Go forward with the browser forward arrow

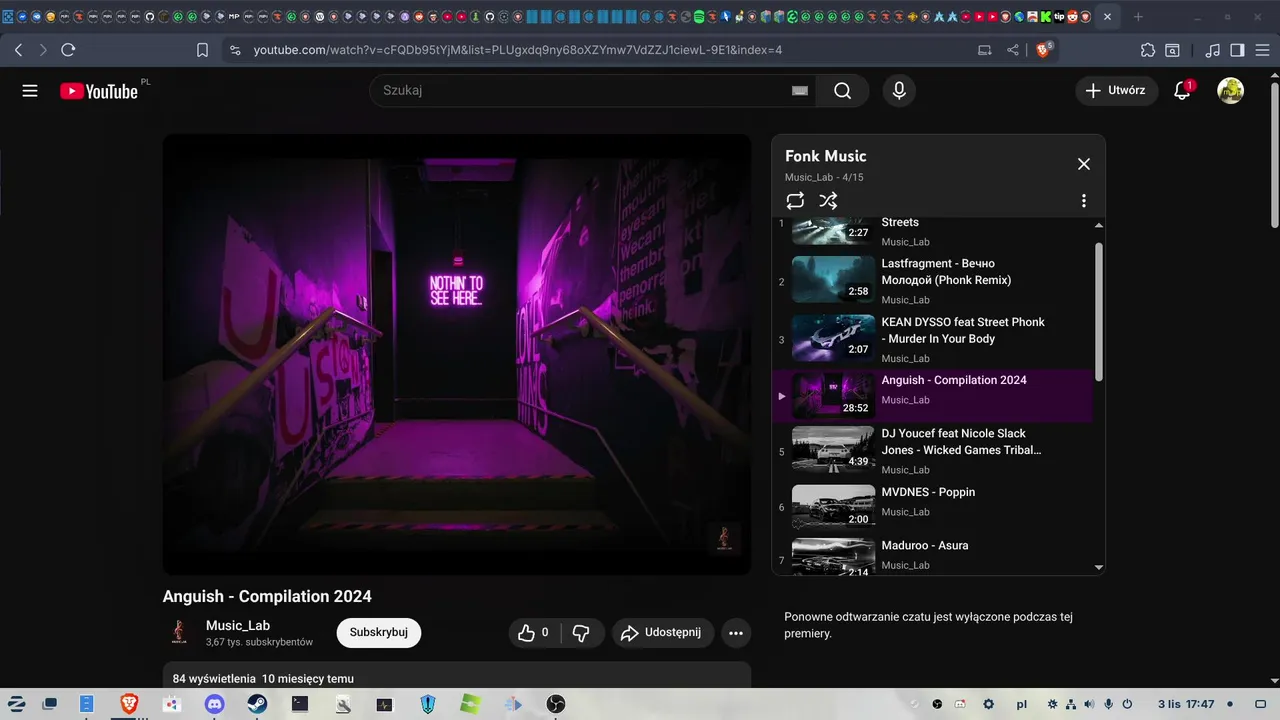pos(42,50)
